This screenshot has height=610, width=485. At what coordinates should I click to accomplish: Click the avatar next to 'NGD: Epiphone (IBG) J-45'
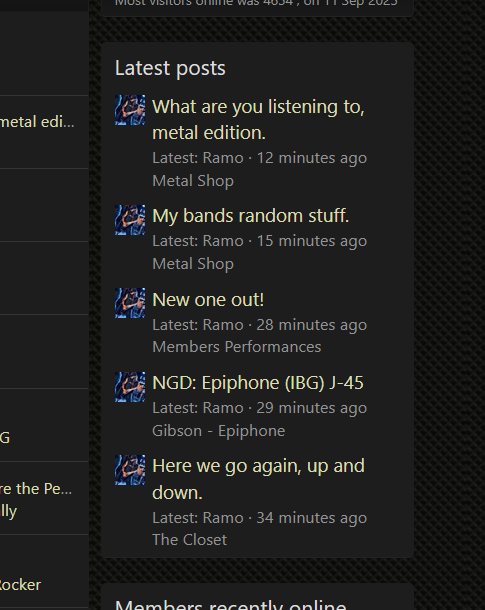pyautogui.click(x=130, y=387)
